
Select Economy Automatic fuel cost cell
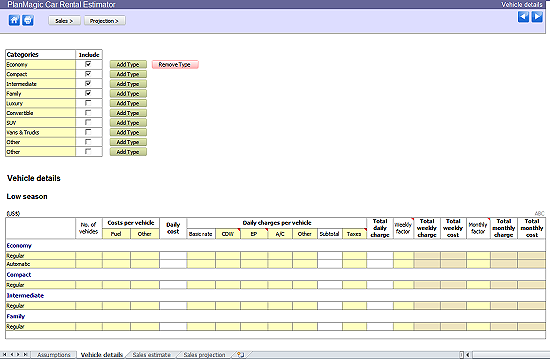point(116,264)
